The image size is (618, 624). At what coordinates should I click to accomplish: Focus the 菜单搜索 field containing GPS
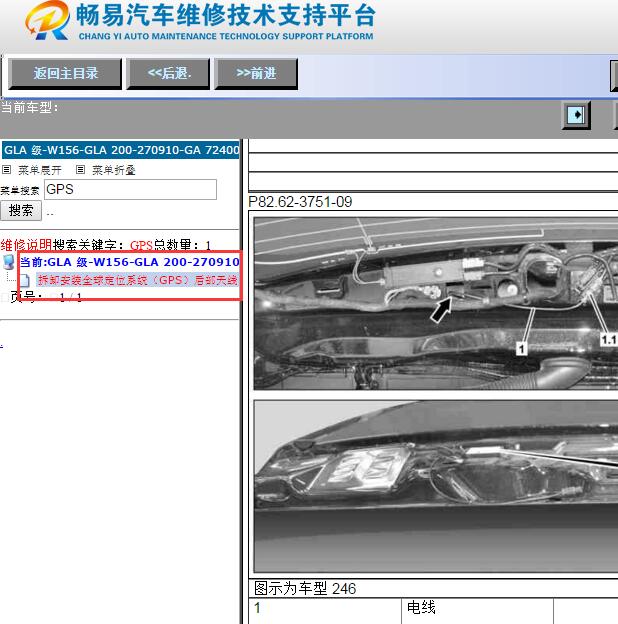click(x=131, y=189)
